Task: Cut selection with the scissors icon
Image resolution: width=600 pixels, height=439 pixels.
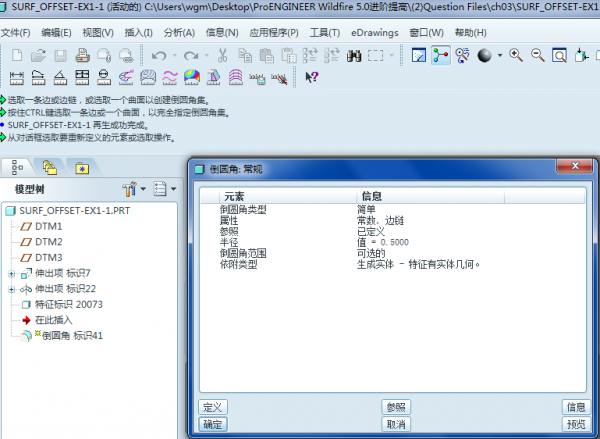Action: click(x=222, y=55)
